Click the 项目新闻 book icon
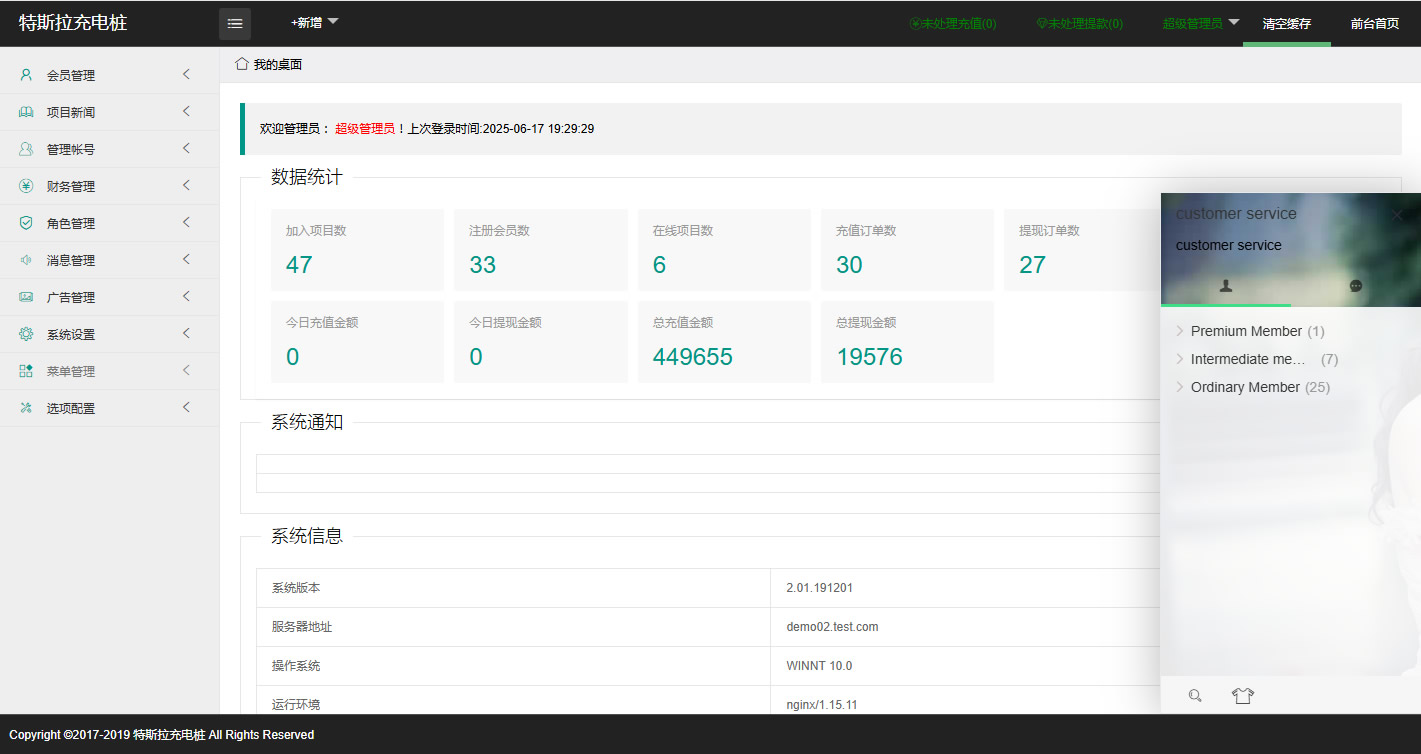This screenshot has height=754, width=1421. (x=26, y=112)
